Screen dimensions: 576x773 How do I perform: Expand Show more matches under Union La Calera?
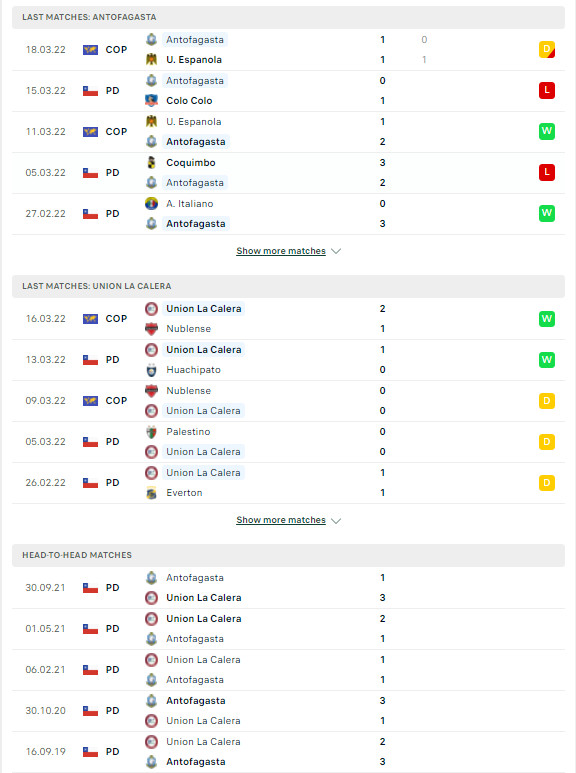281,520
